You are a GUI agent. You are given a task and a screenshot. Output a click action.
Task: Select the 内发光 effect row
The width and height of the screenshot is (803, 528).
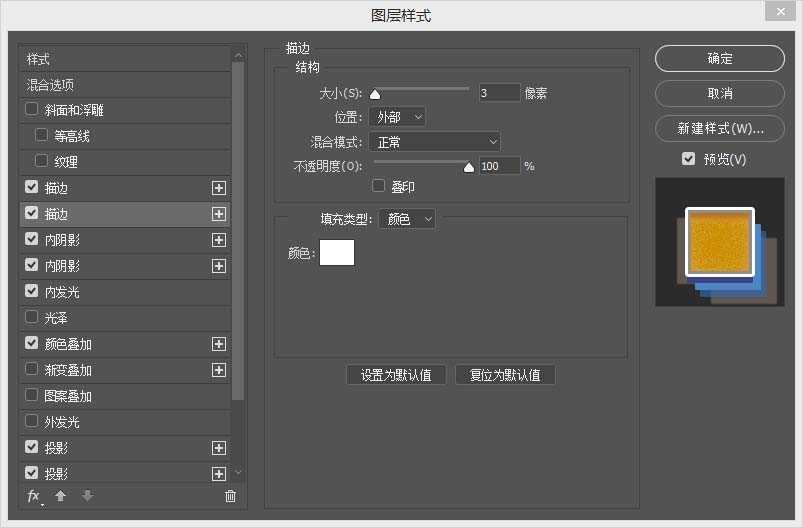pyautogui.click(x=62, y=292)
